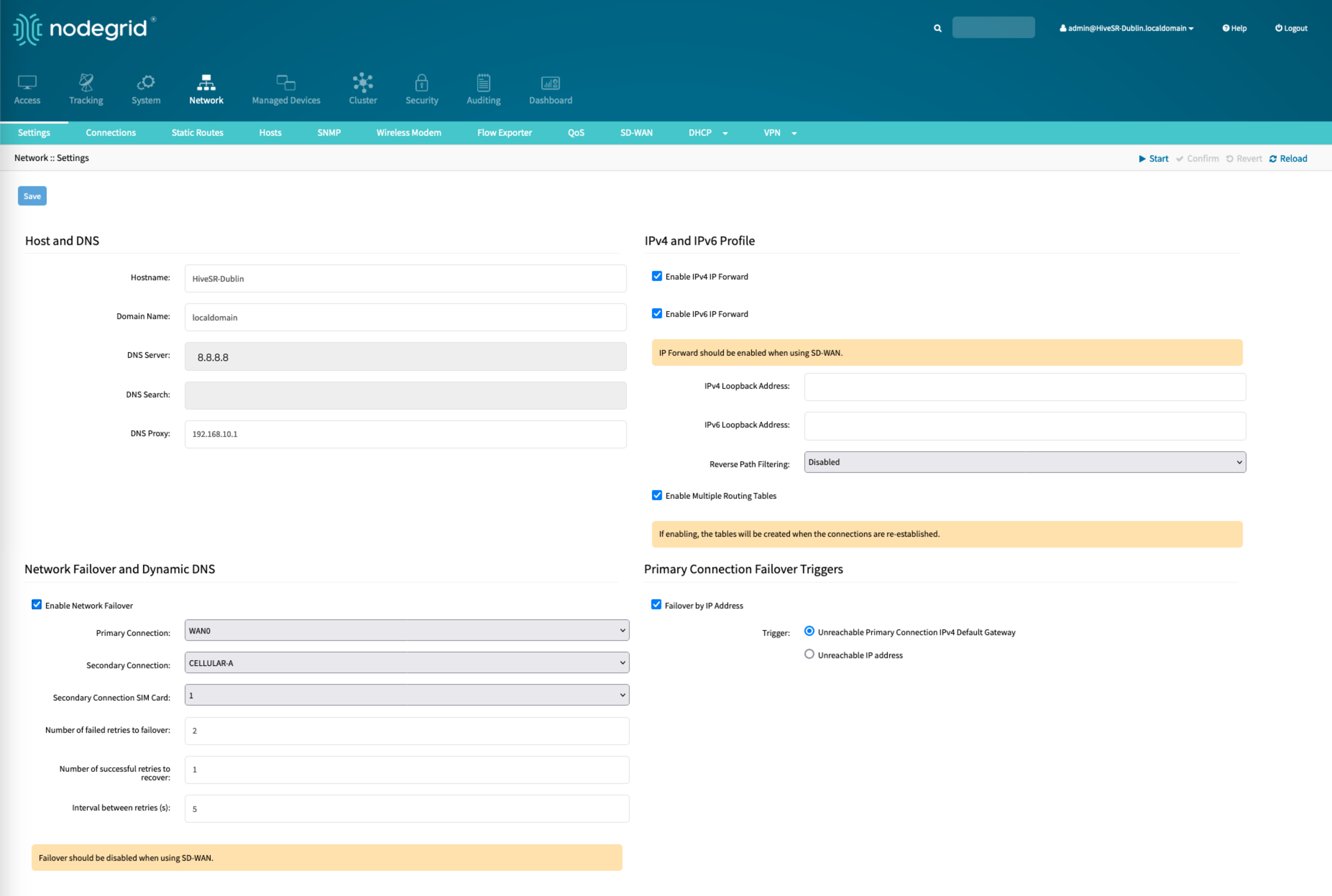This screenshot has width=1332, height=896.
Task: Open the Primary Connection dropdown
Action: 407,630
